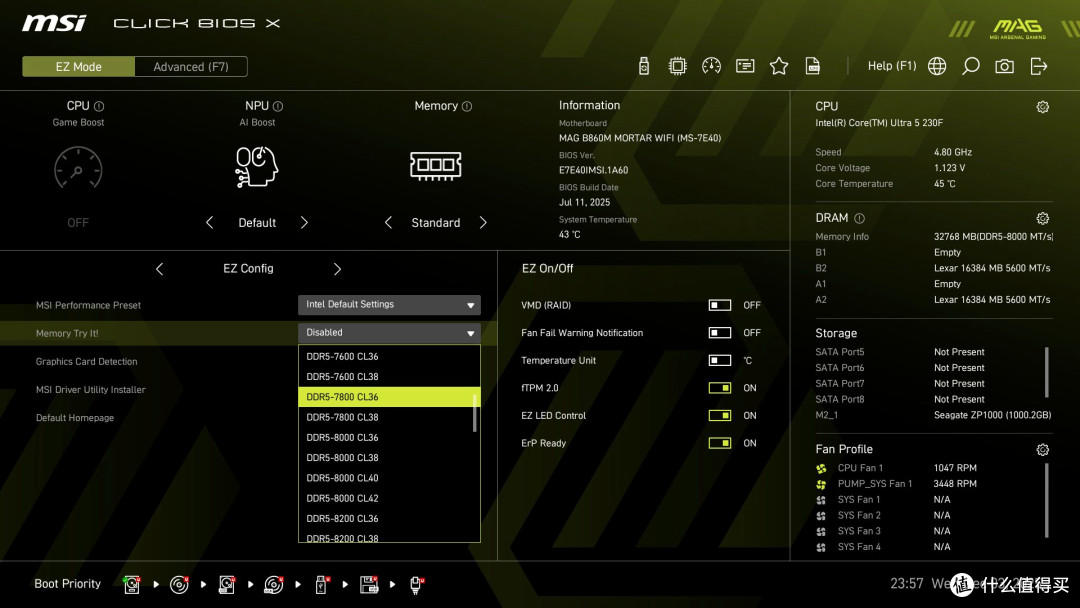Show info tooltip next to Memory label
This screenshot has width=1080, height=608.
coord(467,106)
